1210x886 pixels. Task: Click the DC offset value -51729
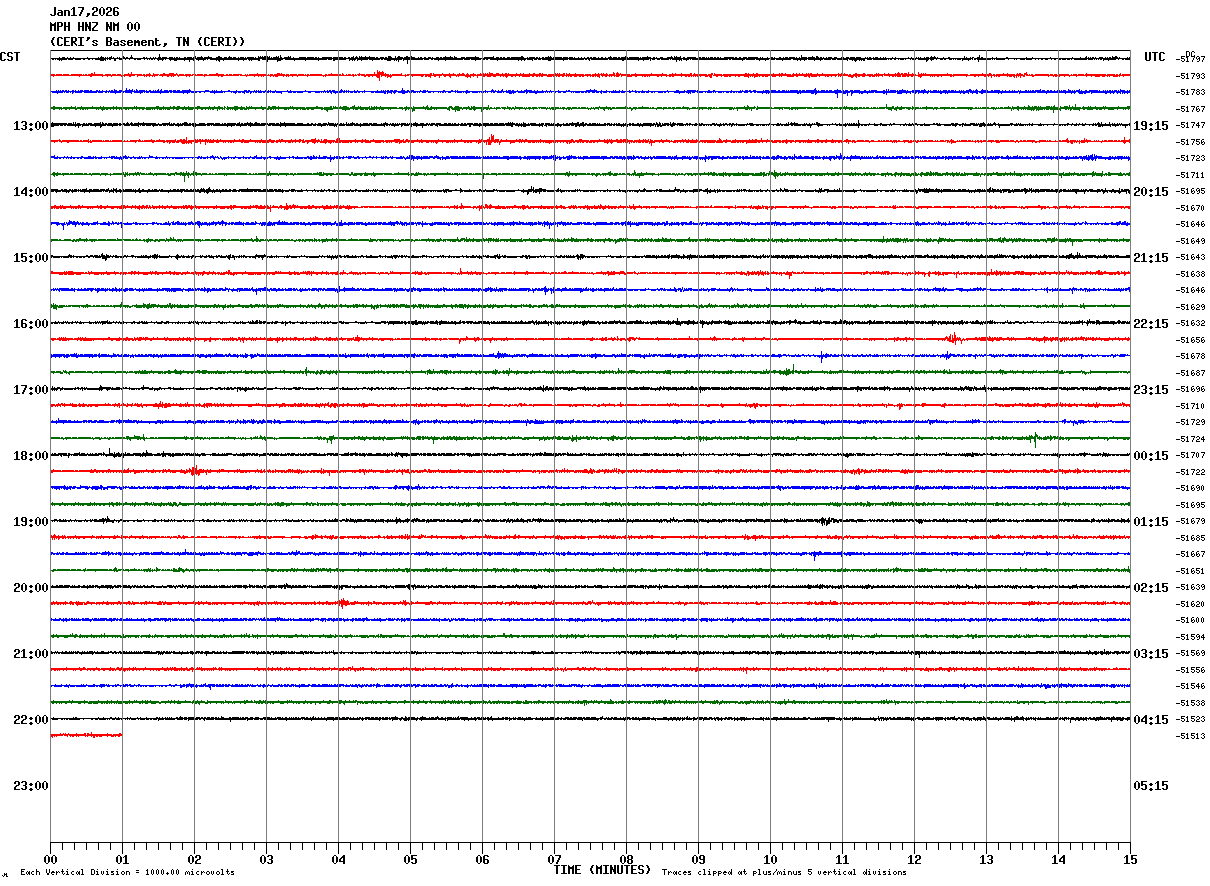click(x=1191, y=422)
